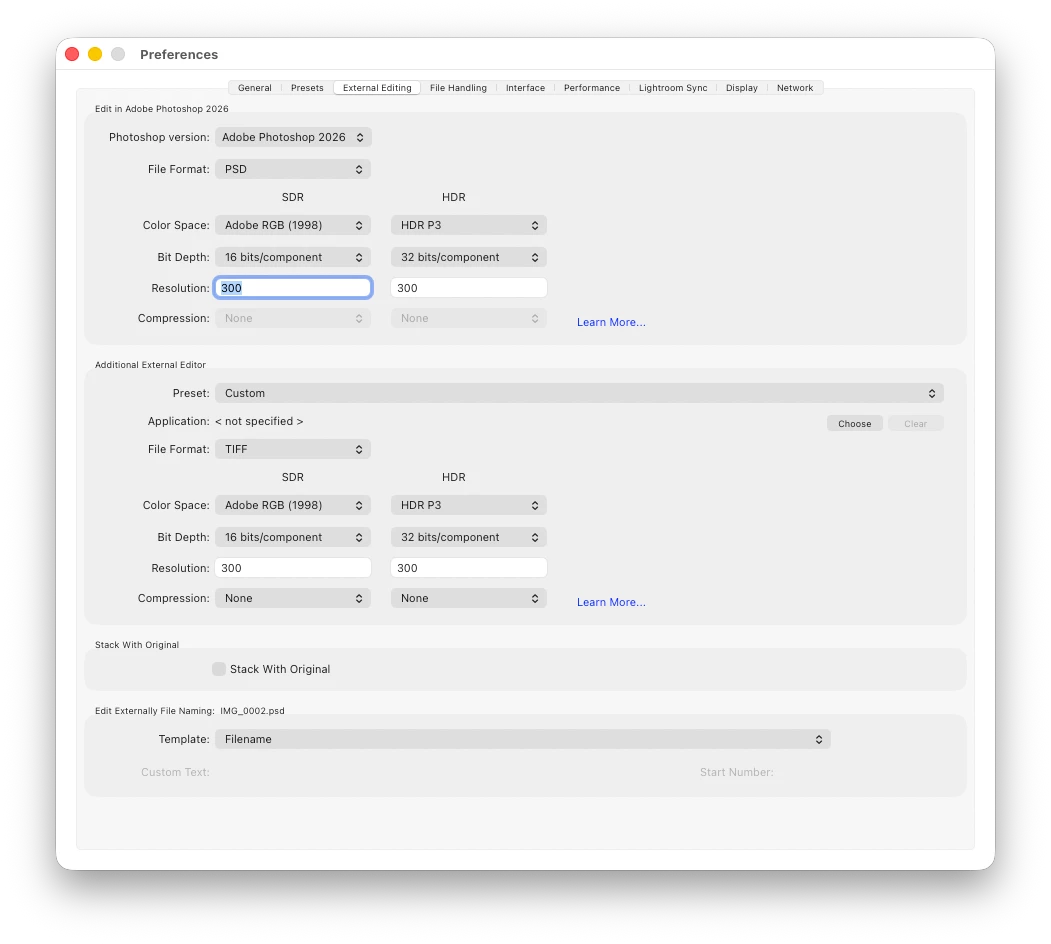Open SDR Compression dropdown for external editor
1051x944 pixels.
[293, 598]
